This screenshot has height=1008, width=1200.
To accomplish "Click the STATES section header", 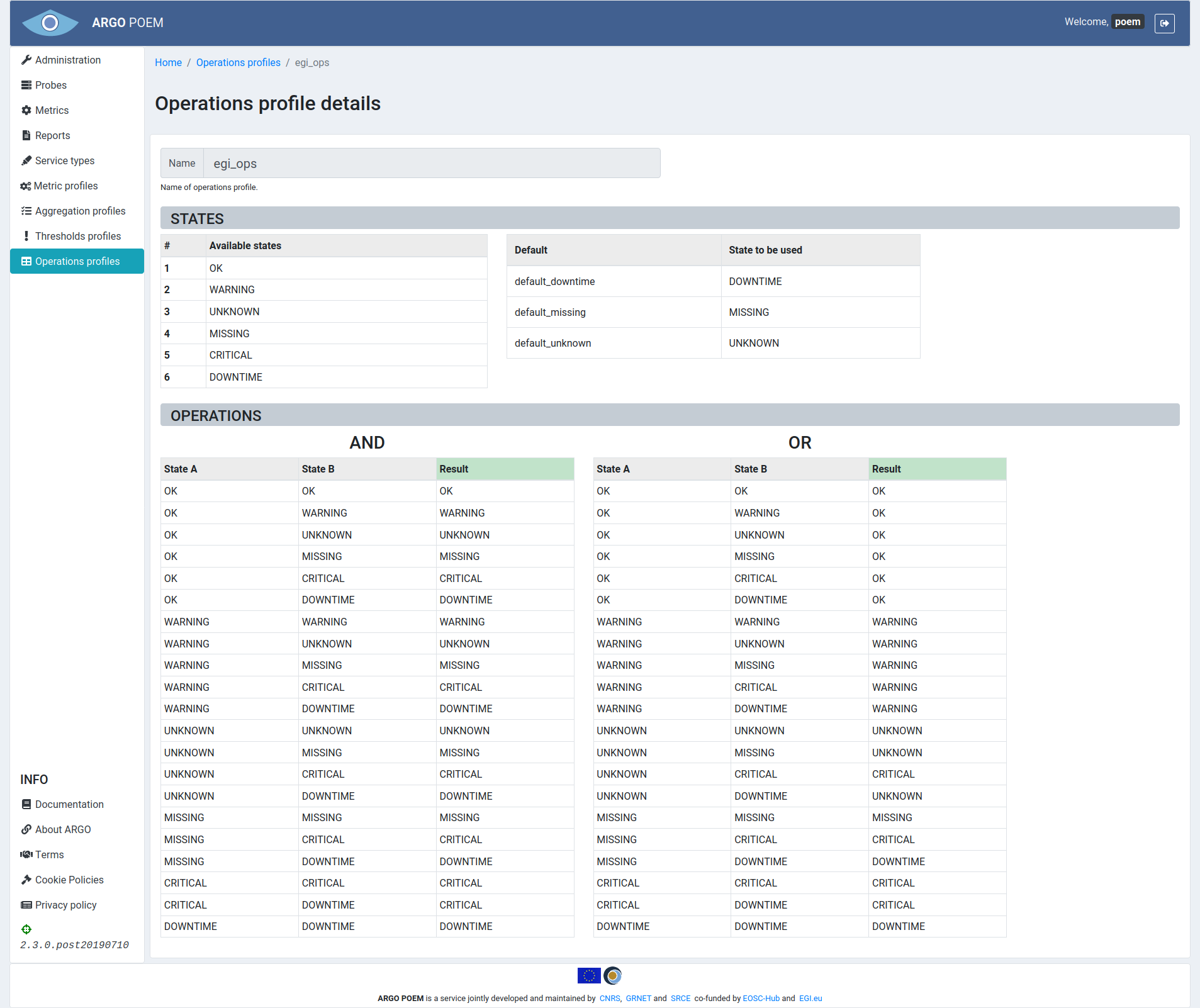I will point(670,218).
